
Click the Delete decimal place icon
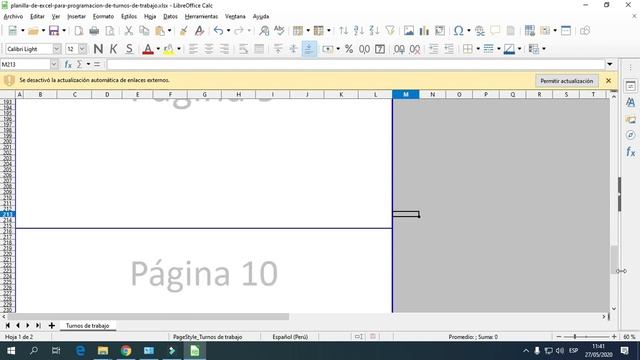(x=415, y=49)
